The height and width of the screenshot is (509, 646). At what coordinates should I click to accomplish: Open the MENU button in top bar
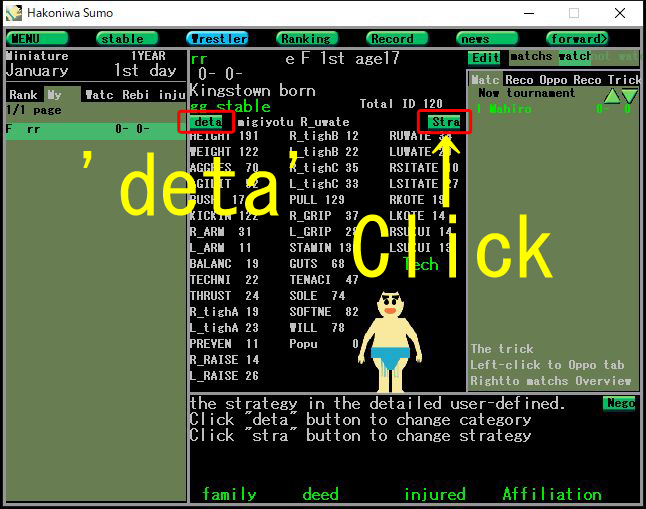coord(37,38)
